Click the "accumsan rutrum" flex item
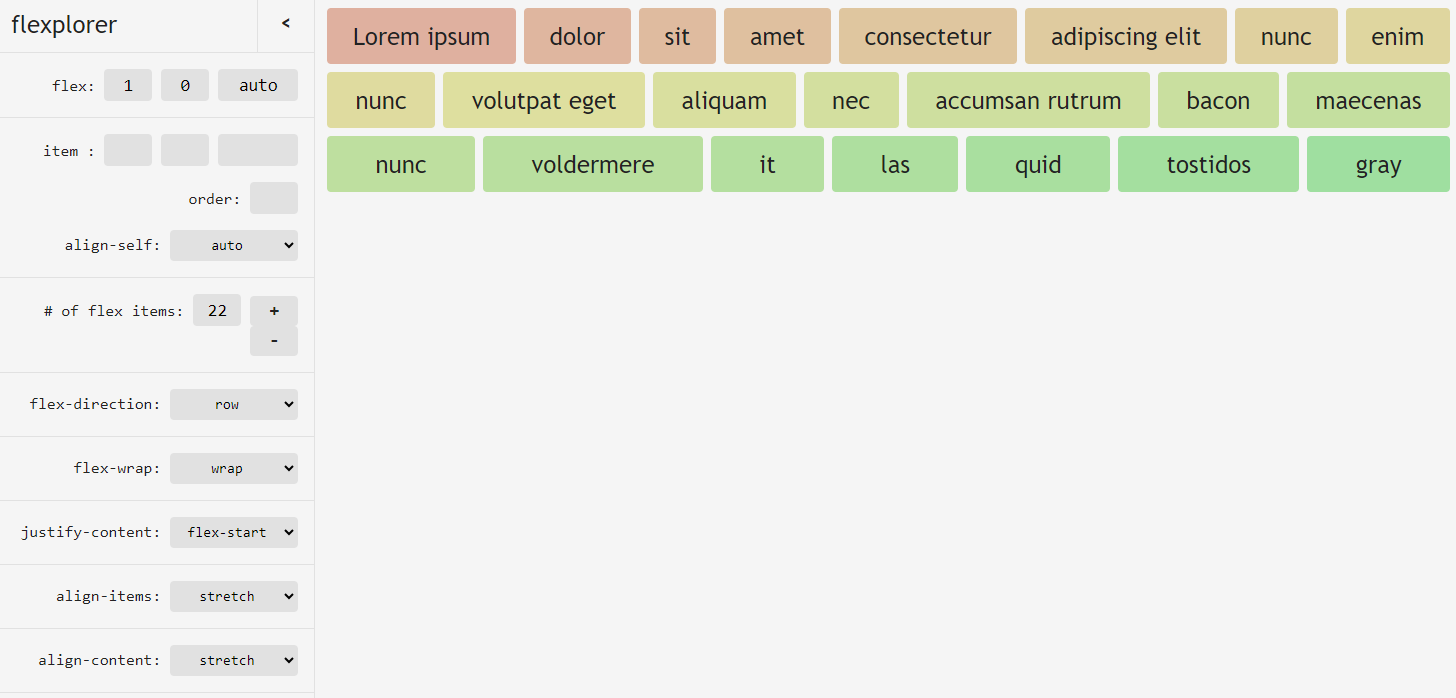Image resolution: width=1456 pixels, height=698 pixels. tap(1028, 101)
